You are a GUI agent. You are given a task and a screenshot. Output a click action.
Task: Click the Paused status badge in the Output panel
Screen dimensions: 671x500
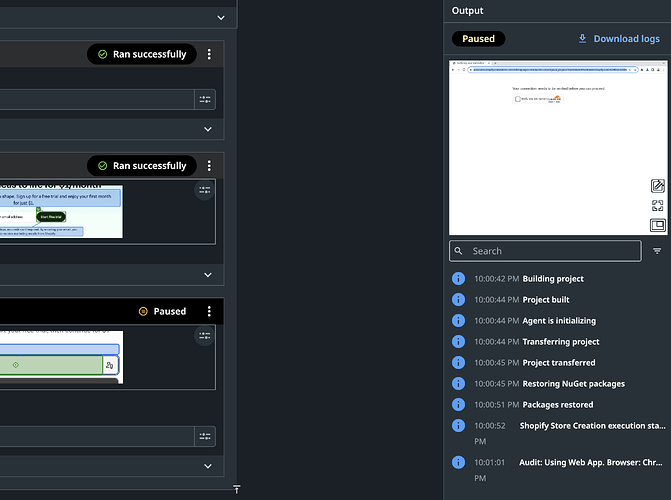pos(478,39)
